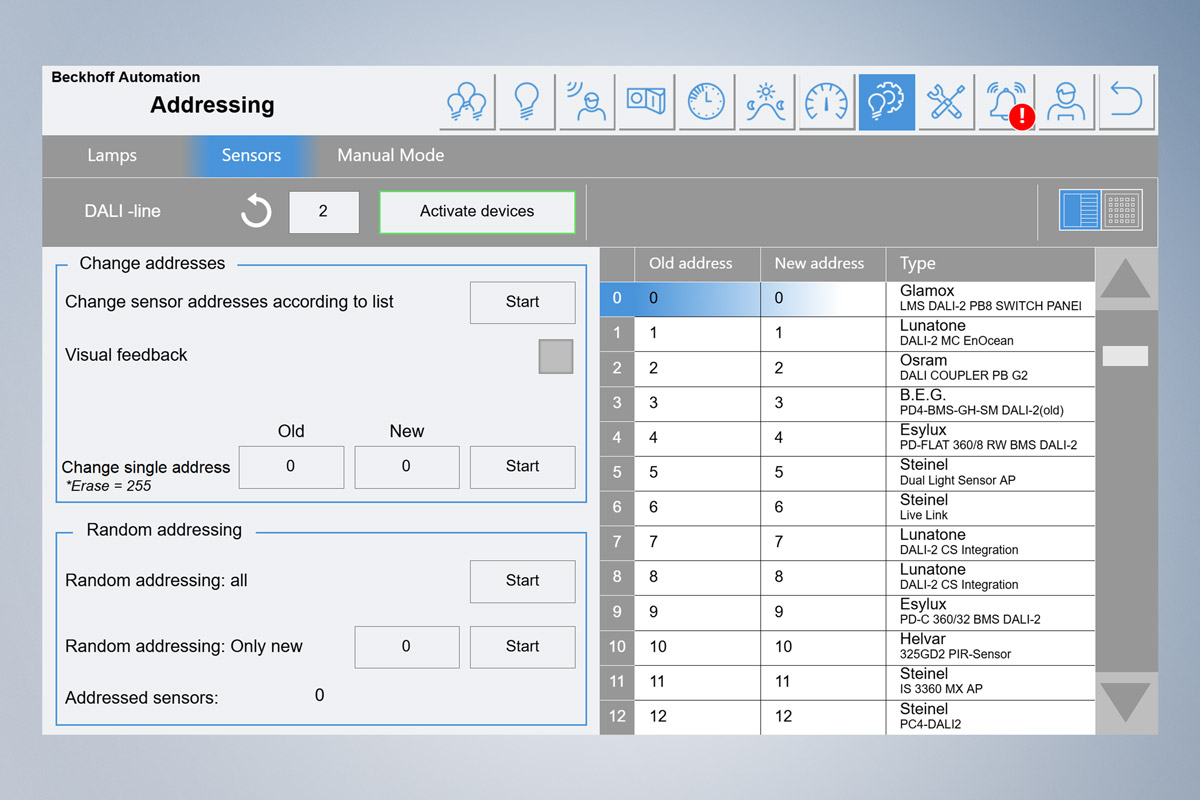Enable the Visual feedback checkbox

coord(555,355)
